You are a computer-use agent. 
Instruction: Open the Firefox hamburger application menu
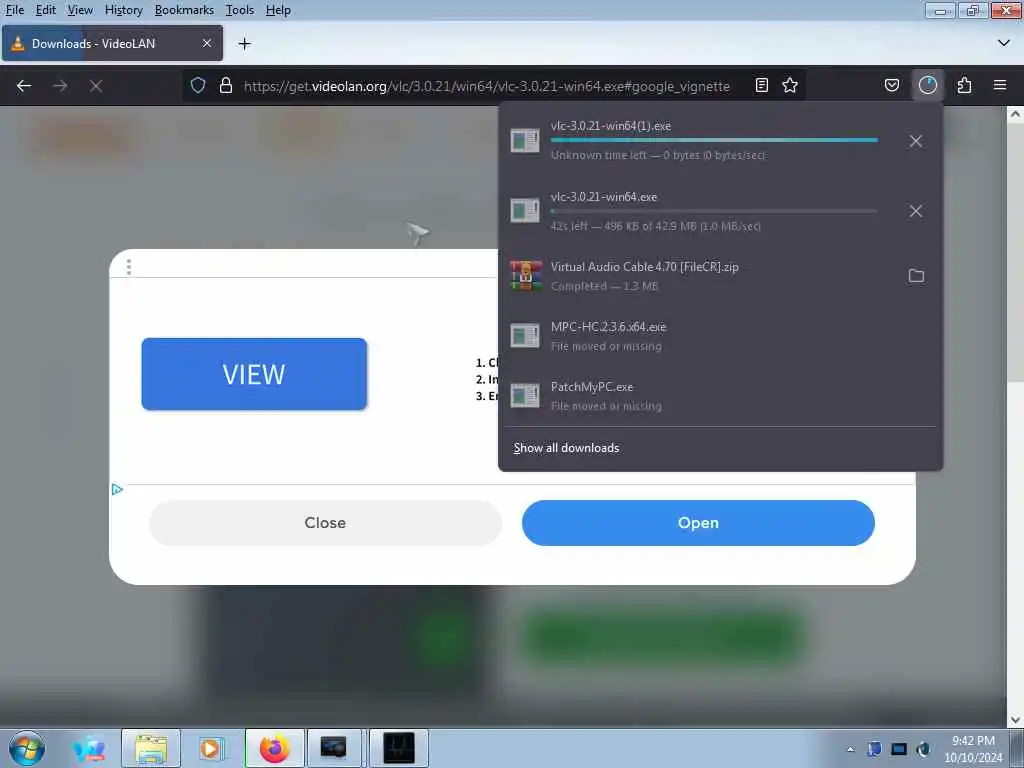point(1000,86)
